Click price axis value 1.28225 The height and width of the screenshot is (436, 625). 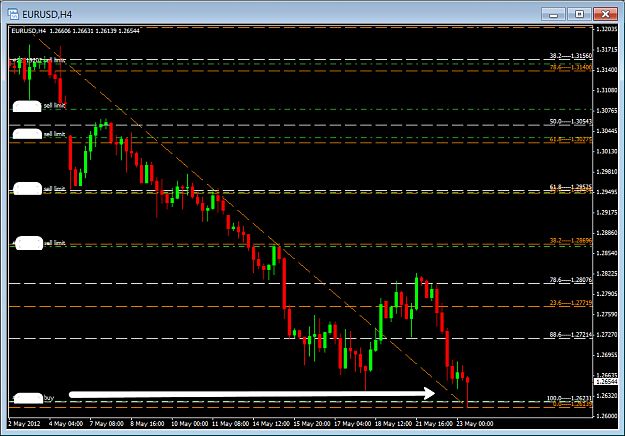(x=607, y=273)
